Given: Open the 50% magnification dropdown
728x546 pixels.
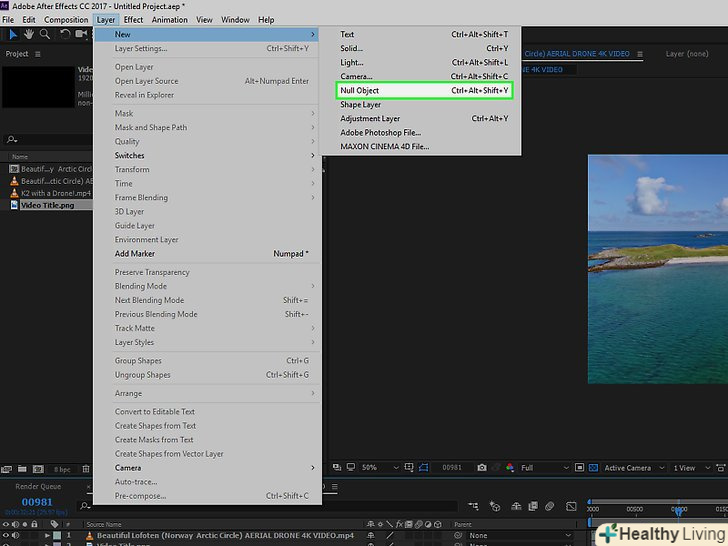Looking at the screenshot, I should pyautogui.click(x=372, y=468).
